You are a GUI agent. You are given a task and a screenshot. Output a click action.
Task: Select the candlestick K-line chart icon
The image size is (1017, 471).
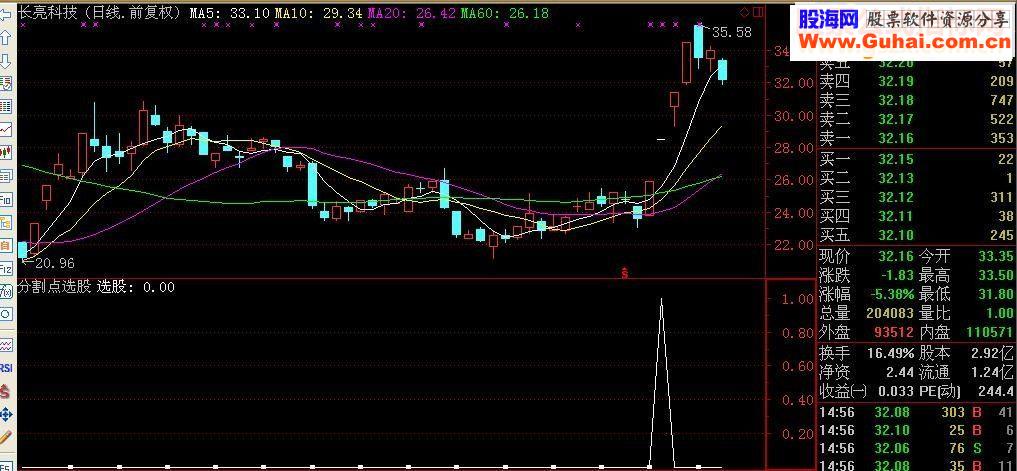(5, 152)
